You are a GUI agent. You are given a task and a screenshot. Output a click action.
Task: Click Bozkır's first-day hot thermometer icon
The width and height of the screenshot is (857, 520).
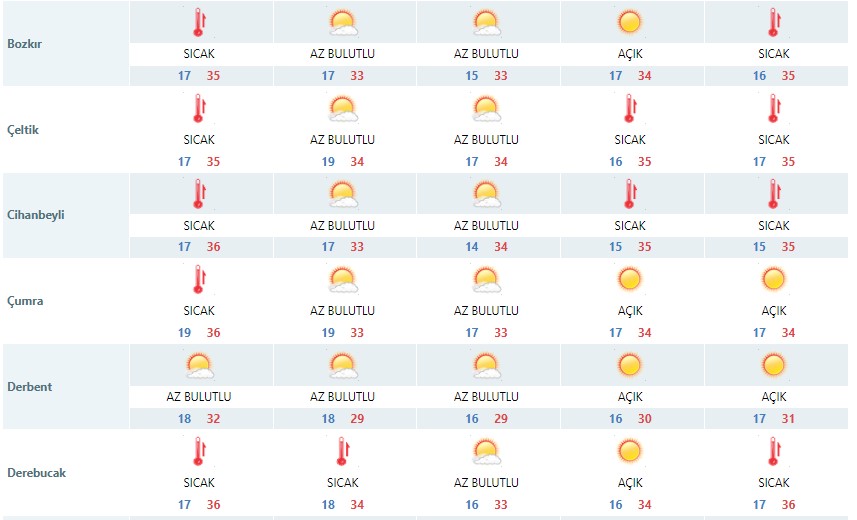click(199, 22)
